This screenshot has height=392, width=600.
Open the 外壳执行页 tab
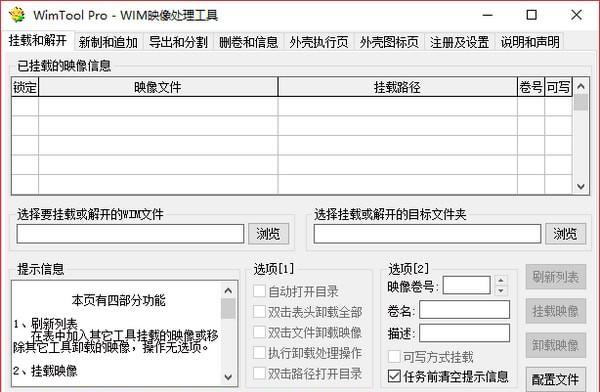[318, 42]
